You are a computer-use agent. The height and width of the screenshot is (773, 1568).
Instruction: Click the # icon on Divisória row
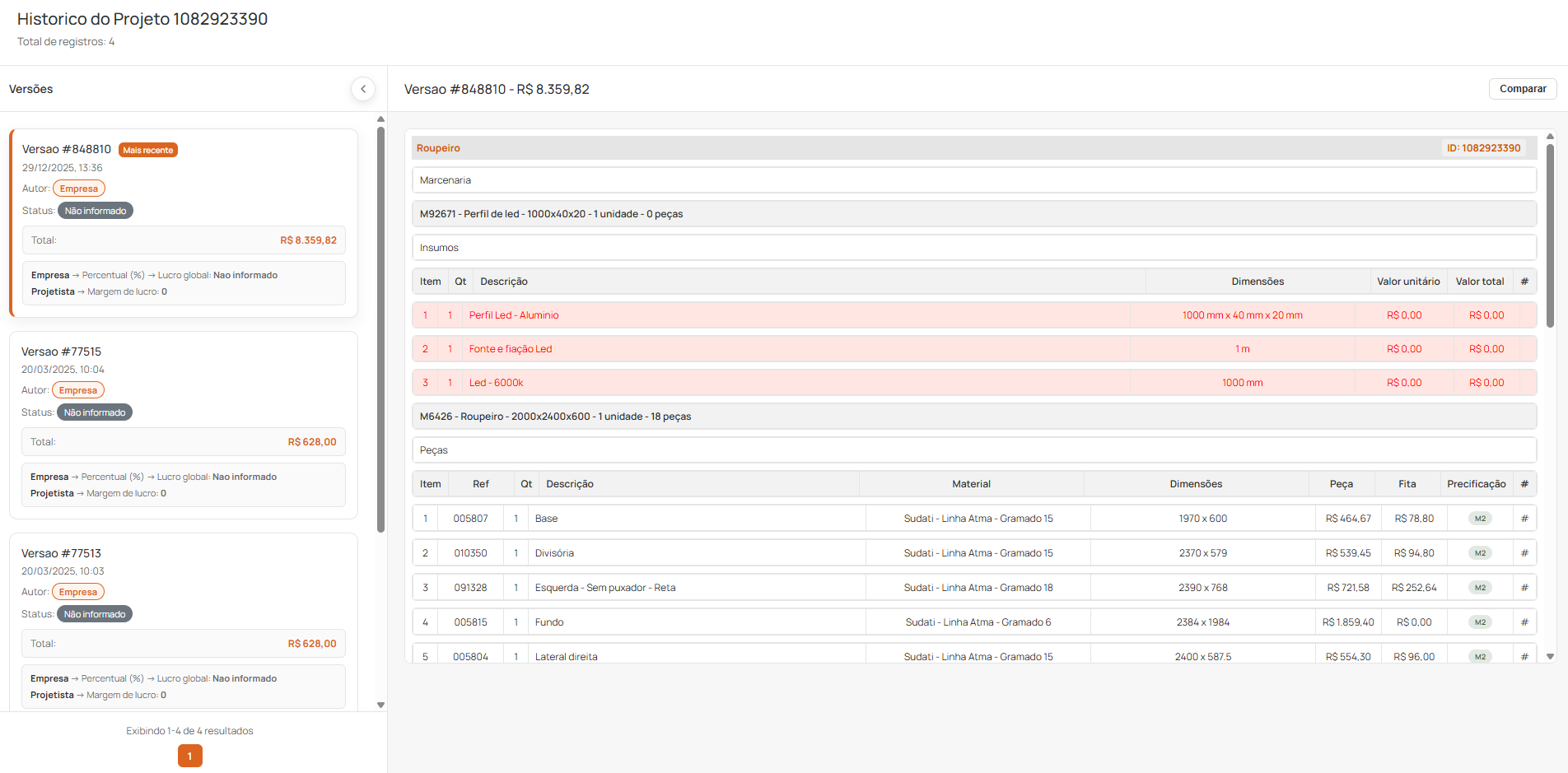[1524, 553]
